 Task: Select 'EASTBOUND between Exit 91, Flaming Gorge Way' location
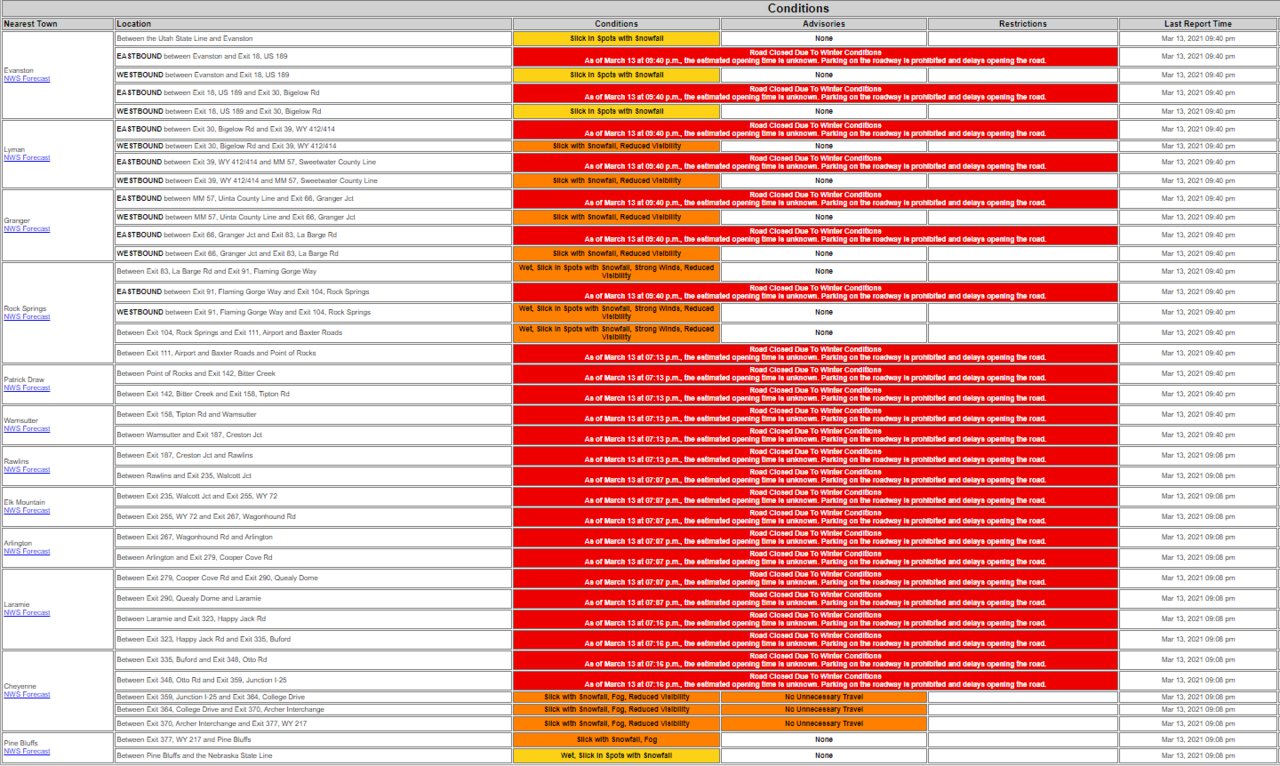click(x=314, y=292)
